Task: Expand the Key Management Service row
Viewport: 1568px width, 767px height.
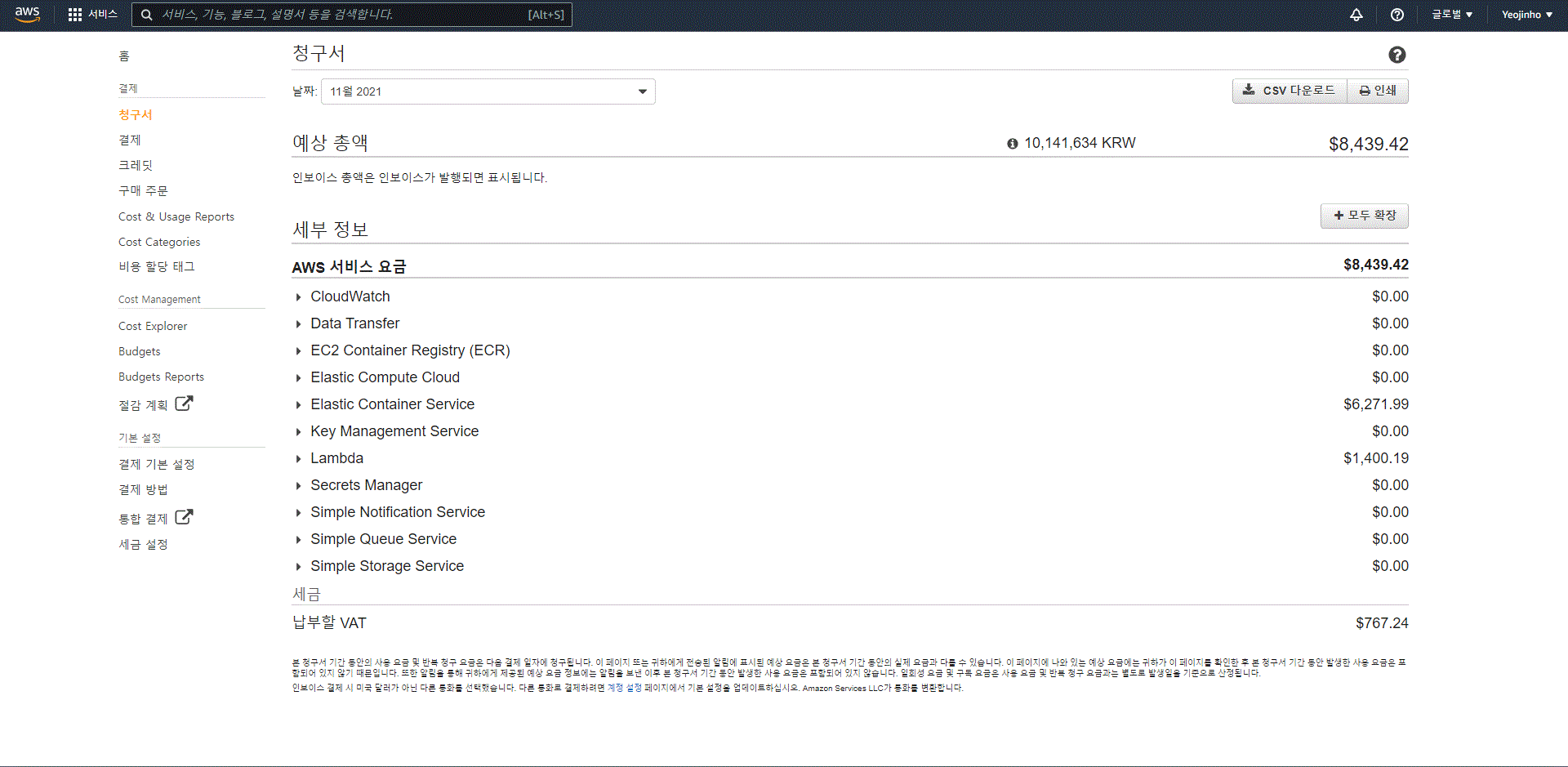Action: [298, 432]
